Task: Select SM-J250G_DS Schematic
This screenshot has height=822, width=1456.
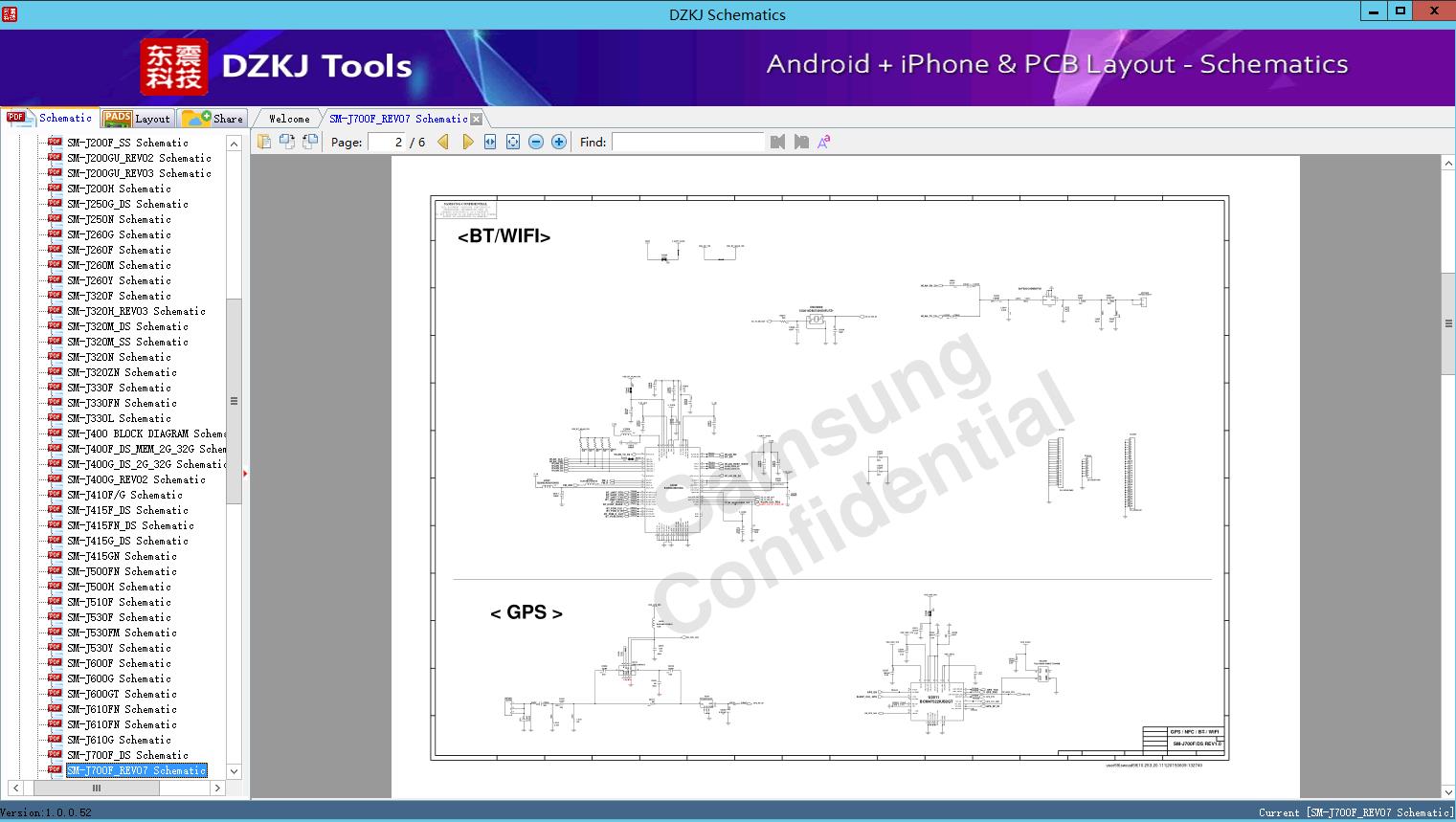Action: [x=127, y=204]
